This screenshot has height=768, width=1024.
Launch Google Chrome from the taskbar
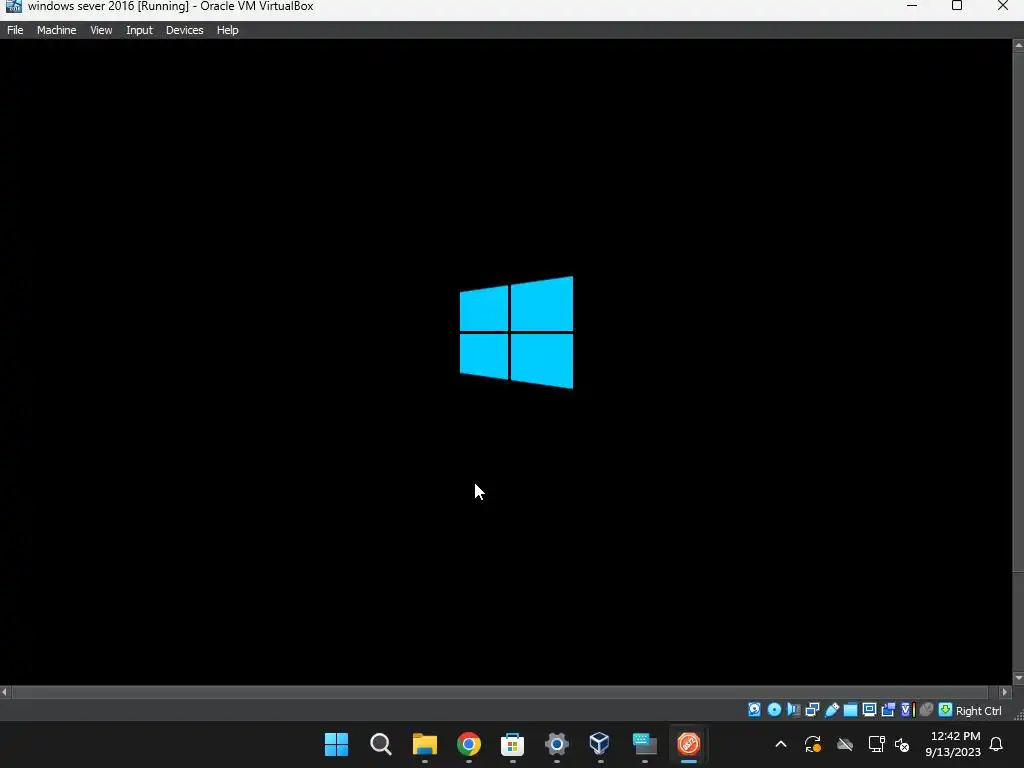tap(468, 744)
